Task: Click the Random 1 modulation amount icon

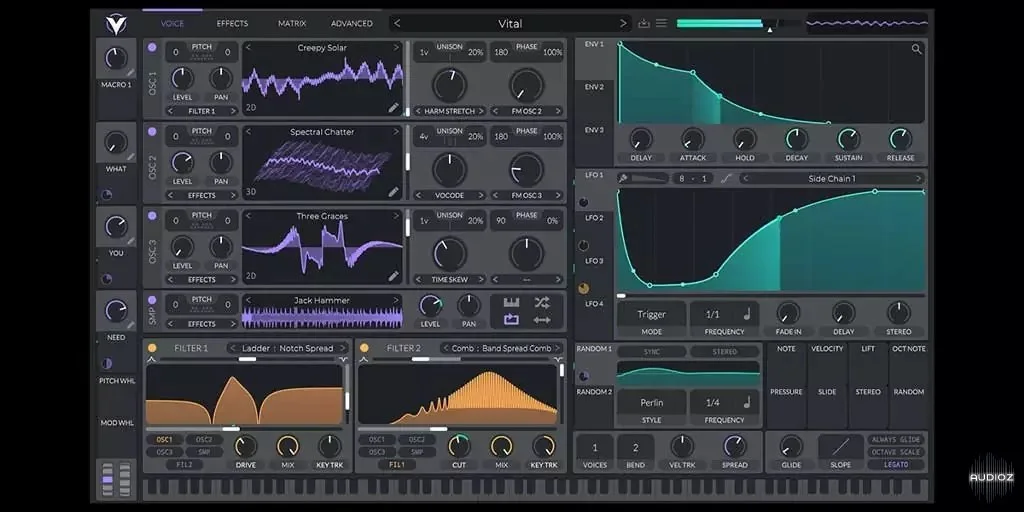Action: coord(583,376)
